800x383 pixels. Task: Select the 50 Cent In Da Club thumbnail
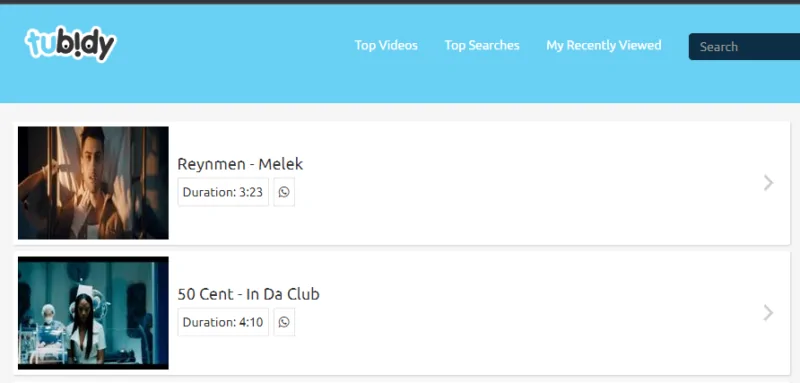(x=93, y=313)
